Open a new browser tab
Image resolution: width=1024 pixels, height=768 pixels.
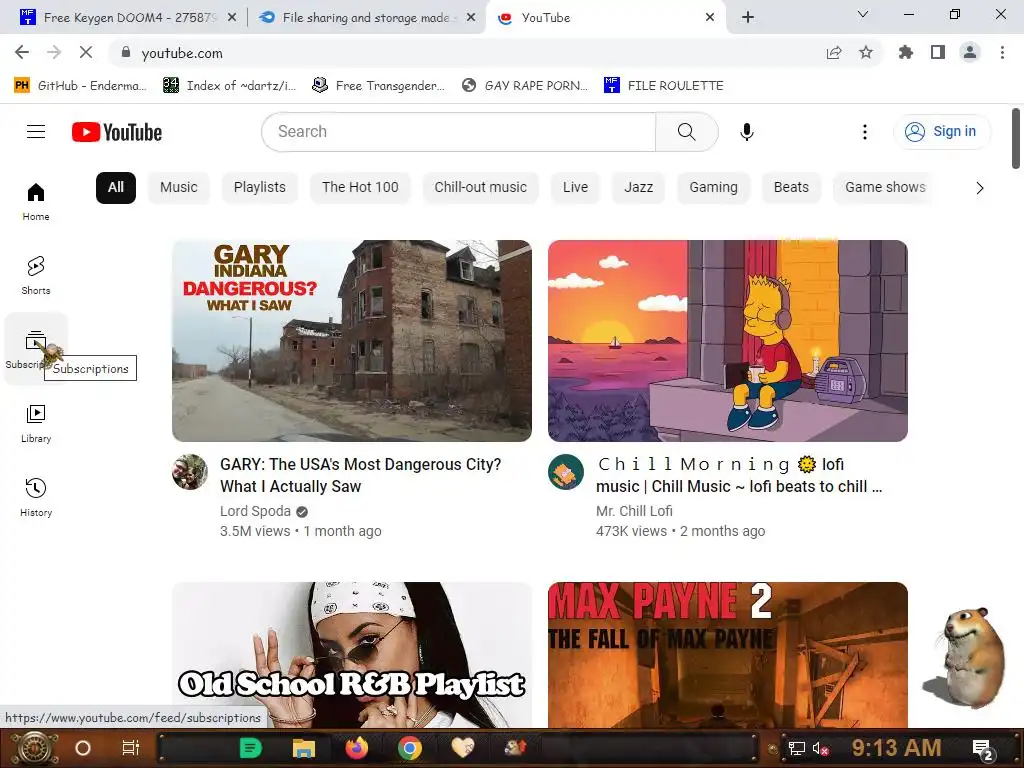coord(748,18)
